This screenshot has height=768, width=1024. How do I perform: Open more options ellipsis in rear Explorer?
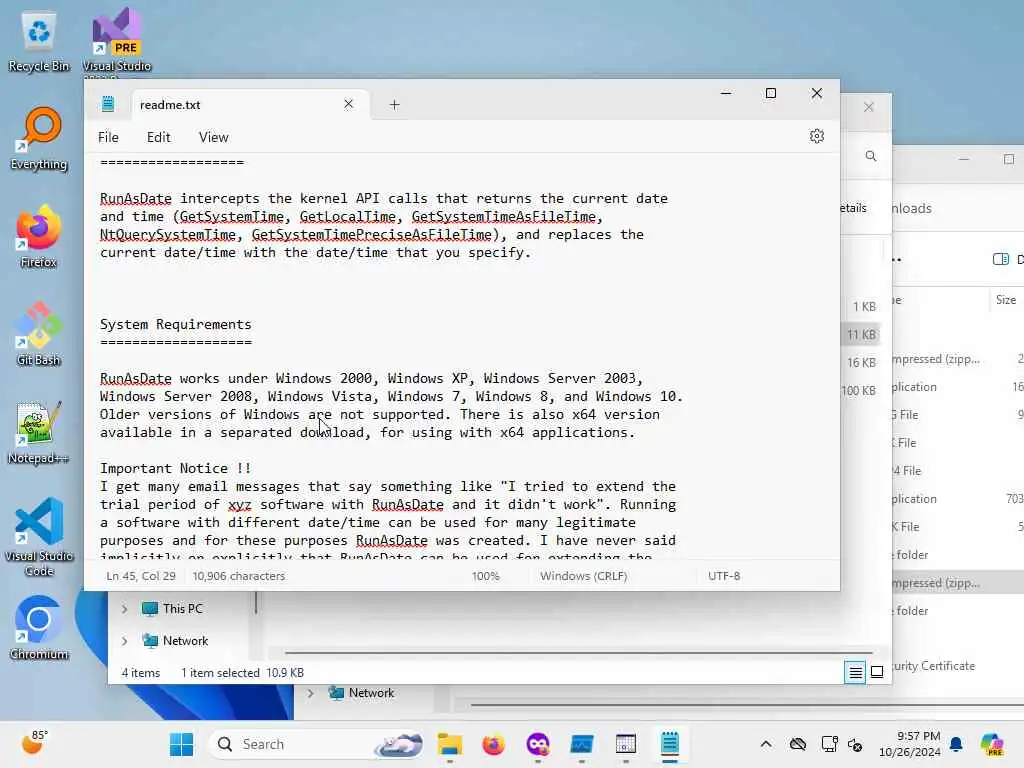coord(897,260)
